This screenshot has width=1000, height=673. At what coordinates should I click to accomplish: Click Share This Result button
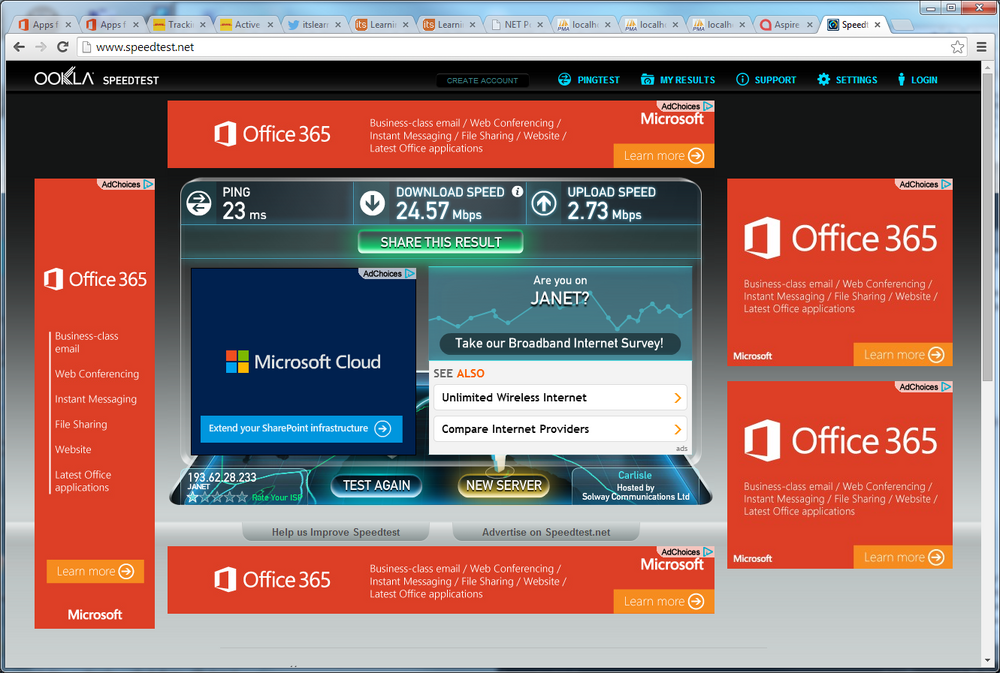pos(441,242)
